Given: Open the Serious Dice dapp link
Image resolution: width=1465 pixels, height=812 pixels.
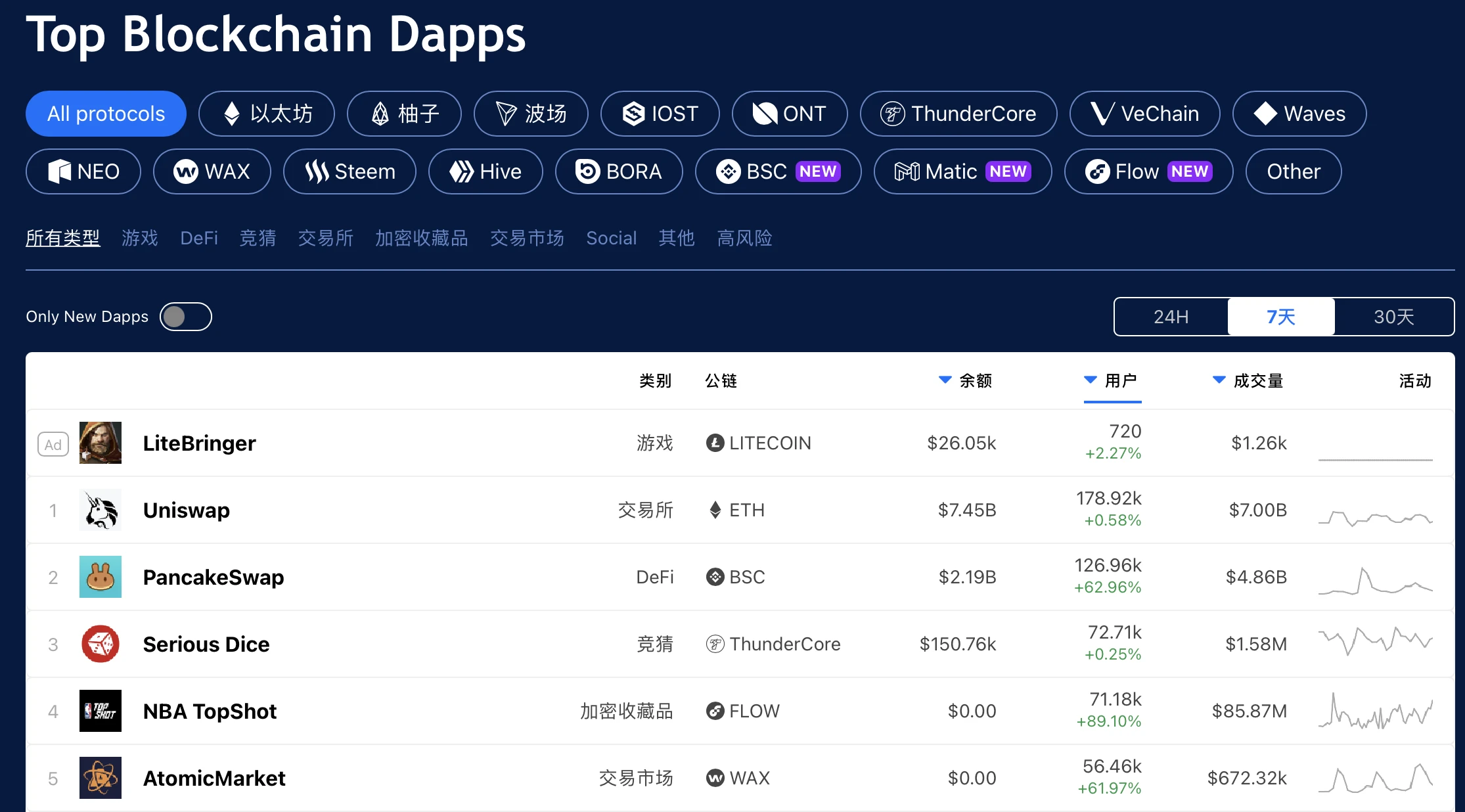Looking at the screenshot, I should (x=206, y=644).
